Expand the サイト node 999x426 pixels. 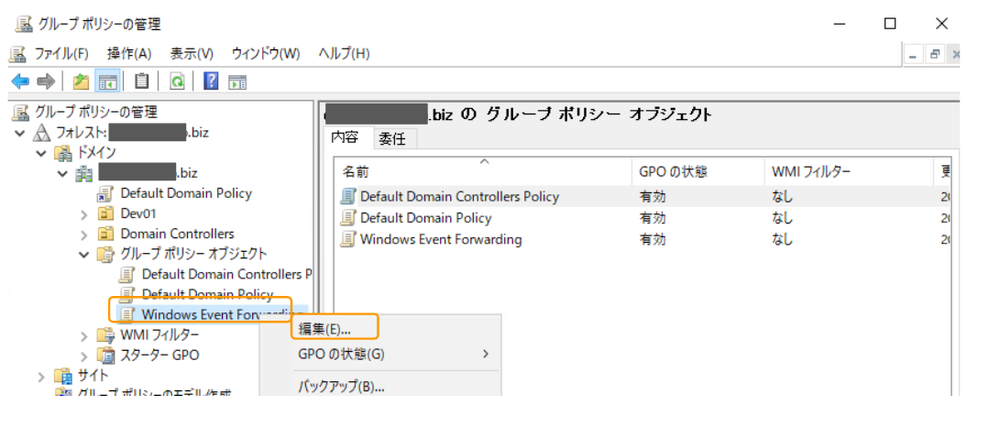(42, 376)
